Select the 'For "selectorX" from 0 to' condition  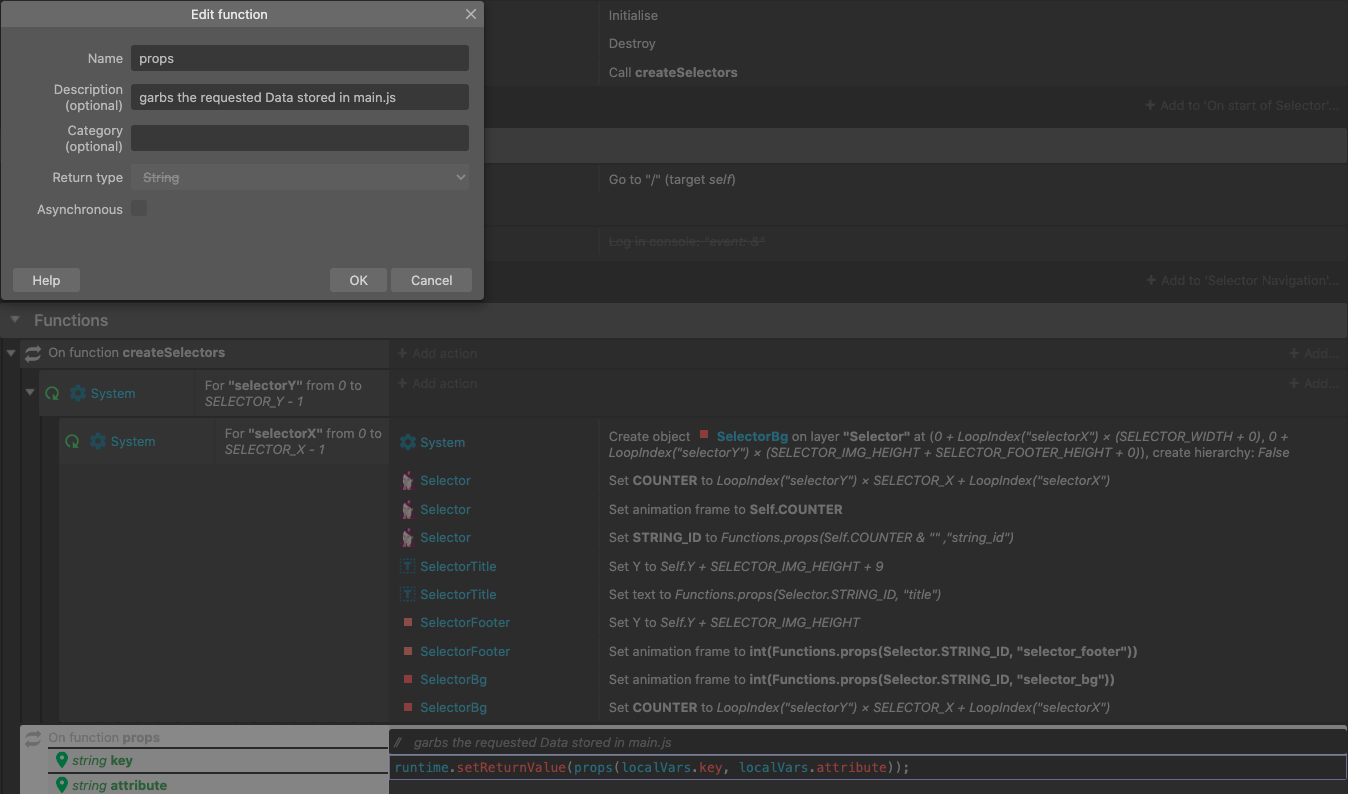[303, 441]
